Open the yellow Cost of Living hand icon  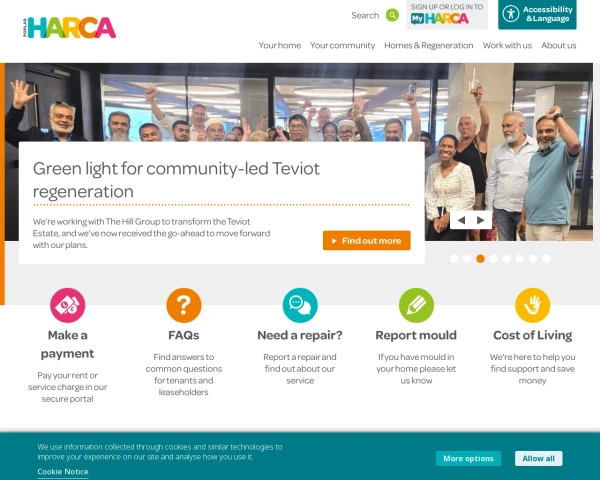533,305
